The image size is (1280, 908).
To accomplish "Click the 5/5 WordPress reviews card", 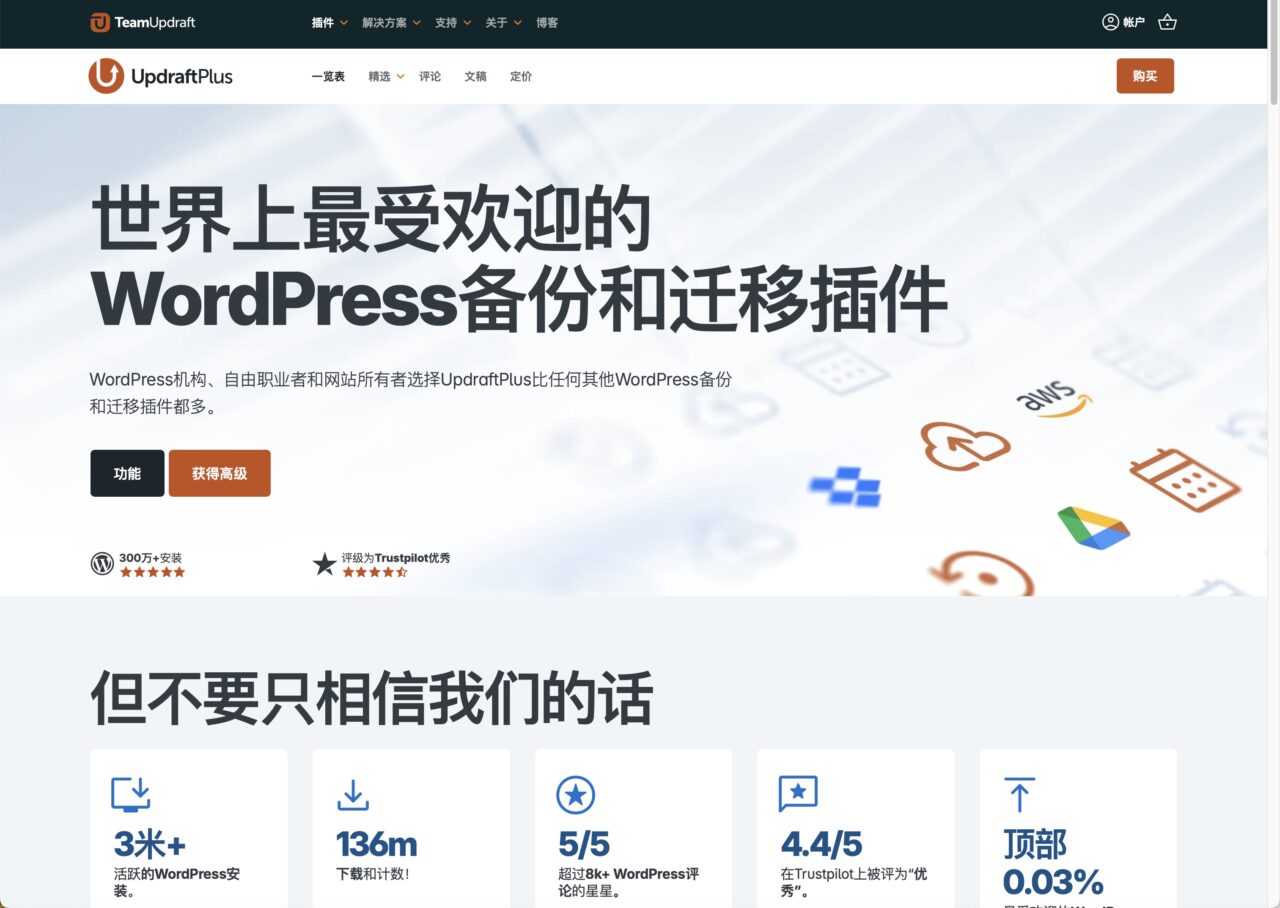I will tap(633, 828).
